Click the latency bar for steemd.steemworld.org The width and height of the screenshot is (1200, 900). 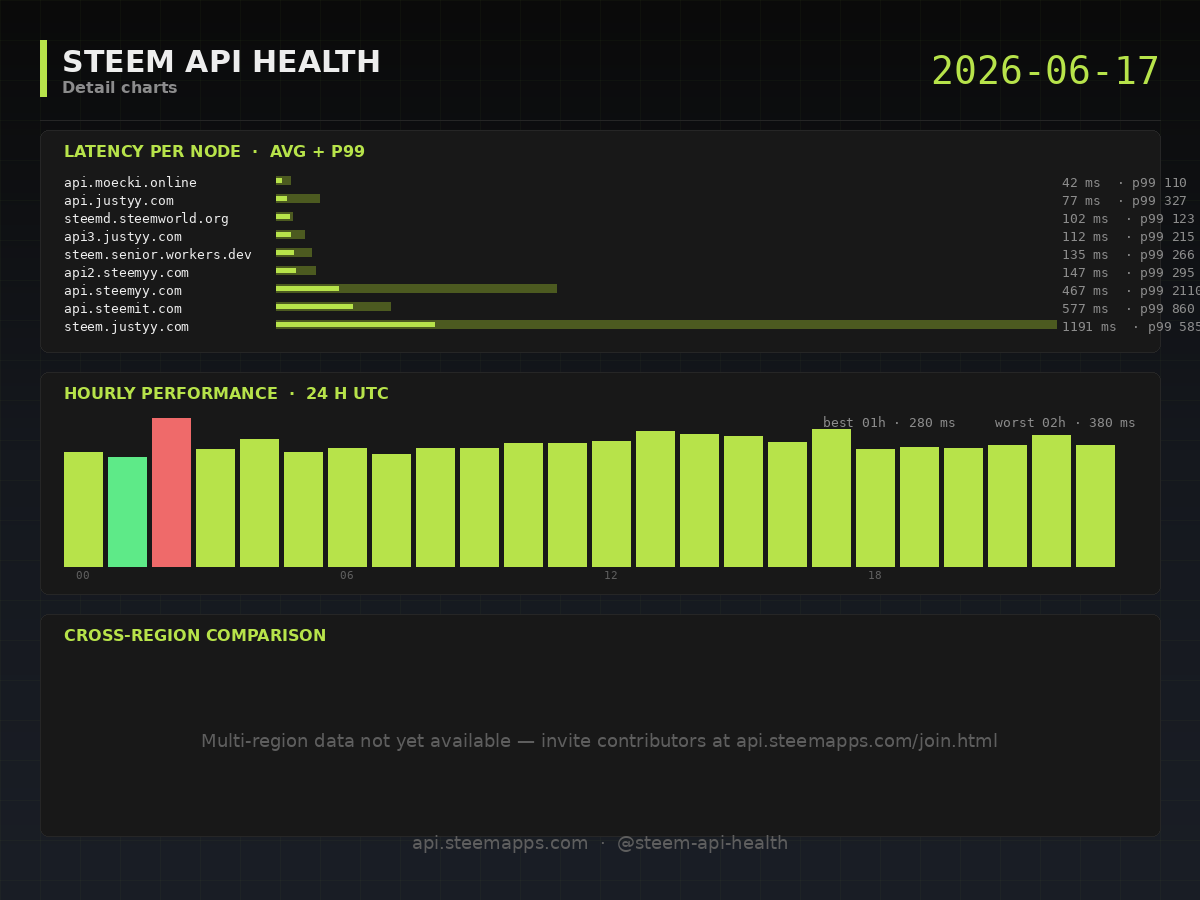[284, 217]
